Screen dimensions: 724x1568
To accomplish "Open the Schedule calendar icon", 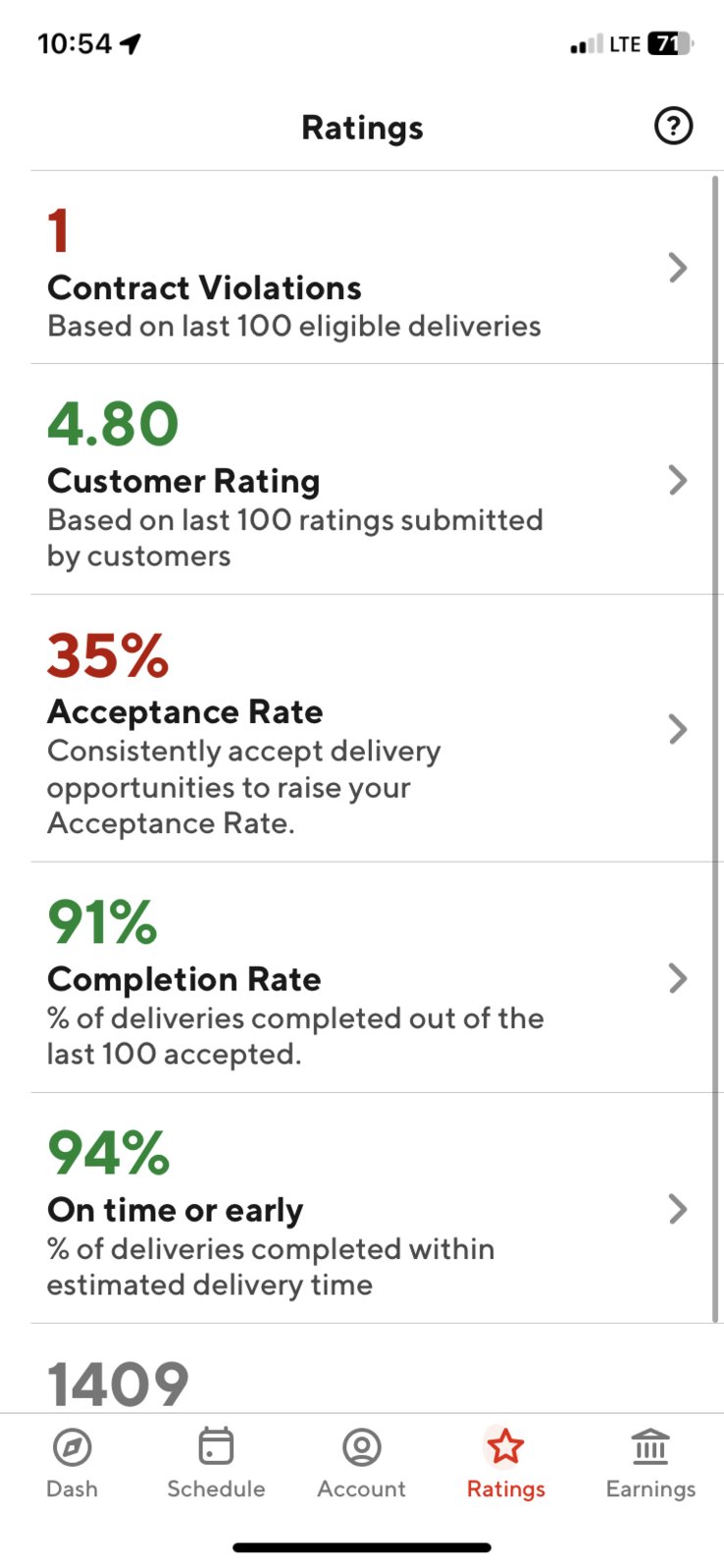I will click(216, 1445).
